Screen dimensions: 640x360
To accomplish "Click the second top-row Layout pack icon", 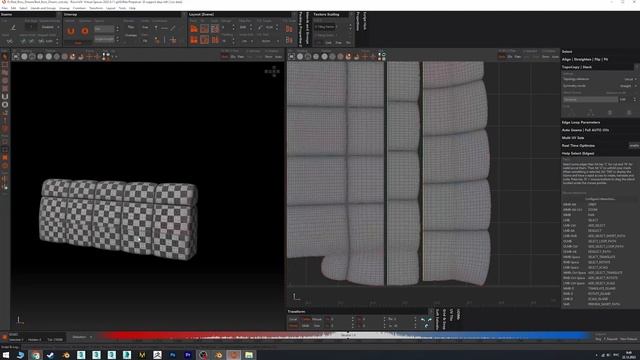I will 204,29.
